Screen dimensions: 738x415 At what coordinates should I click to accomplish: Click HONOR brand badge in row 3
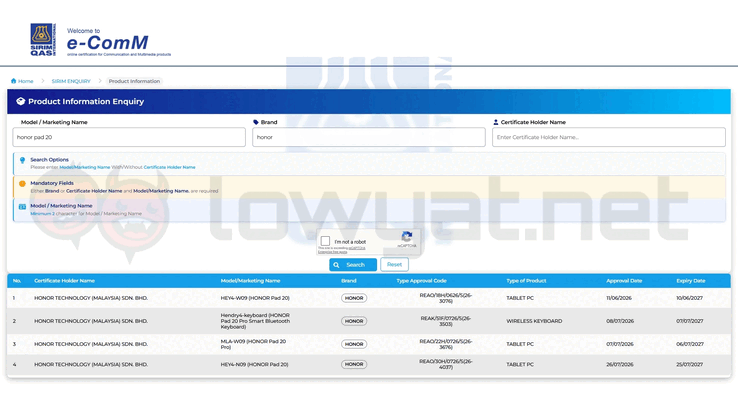(354, 344)
